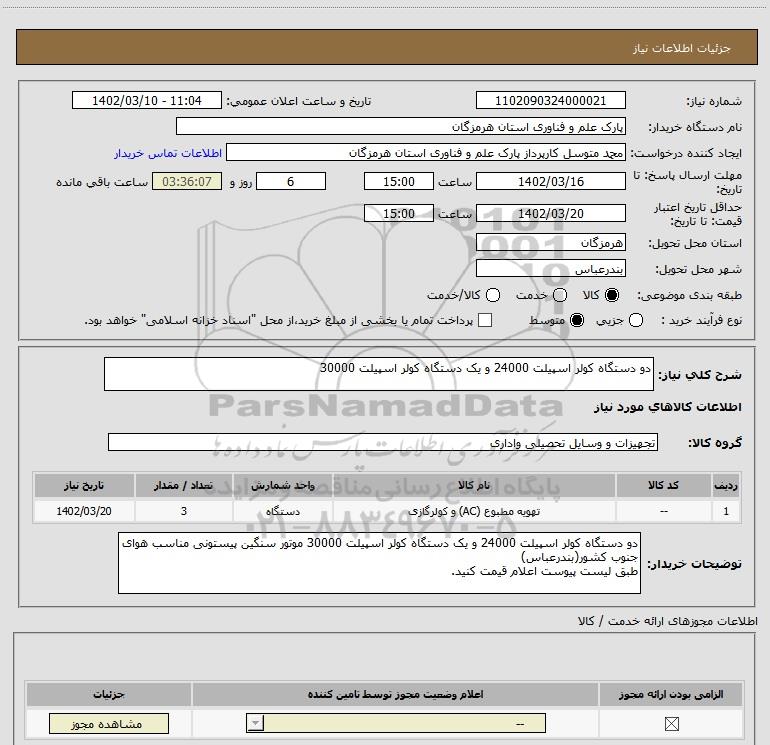The height and width of the screenshot is (745, 770).
Task: Click the delivery city field بندرعباس
Action: [550, 268]
